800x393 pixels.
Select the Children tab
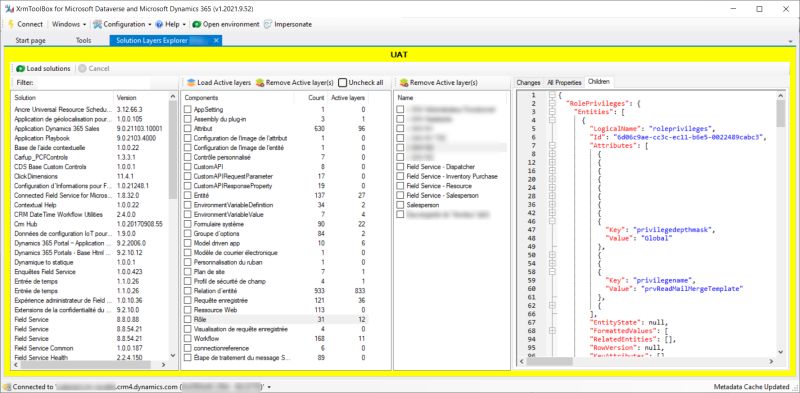[x=599, y=82]
